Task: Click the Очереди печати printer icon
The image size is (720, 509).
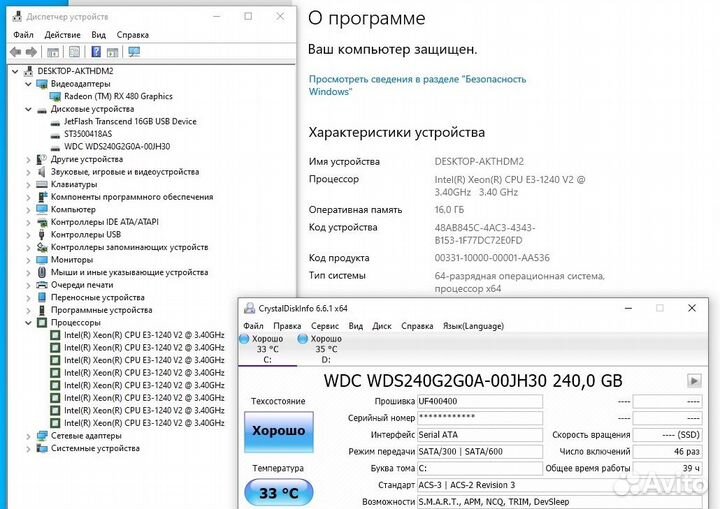Action: click(42, 285)
